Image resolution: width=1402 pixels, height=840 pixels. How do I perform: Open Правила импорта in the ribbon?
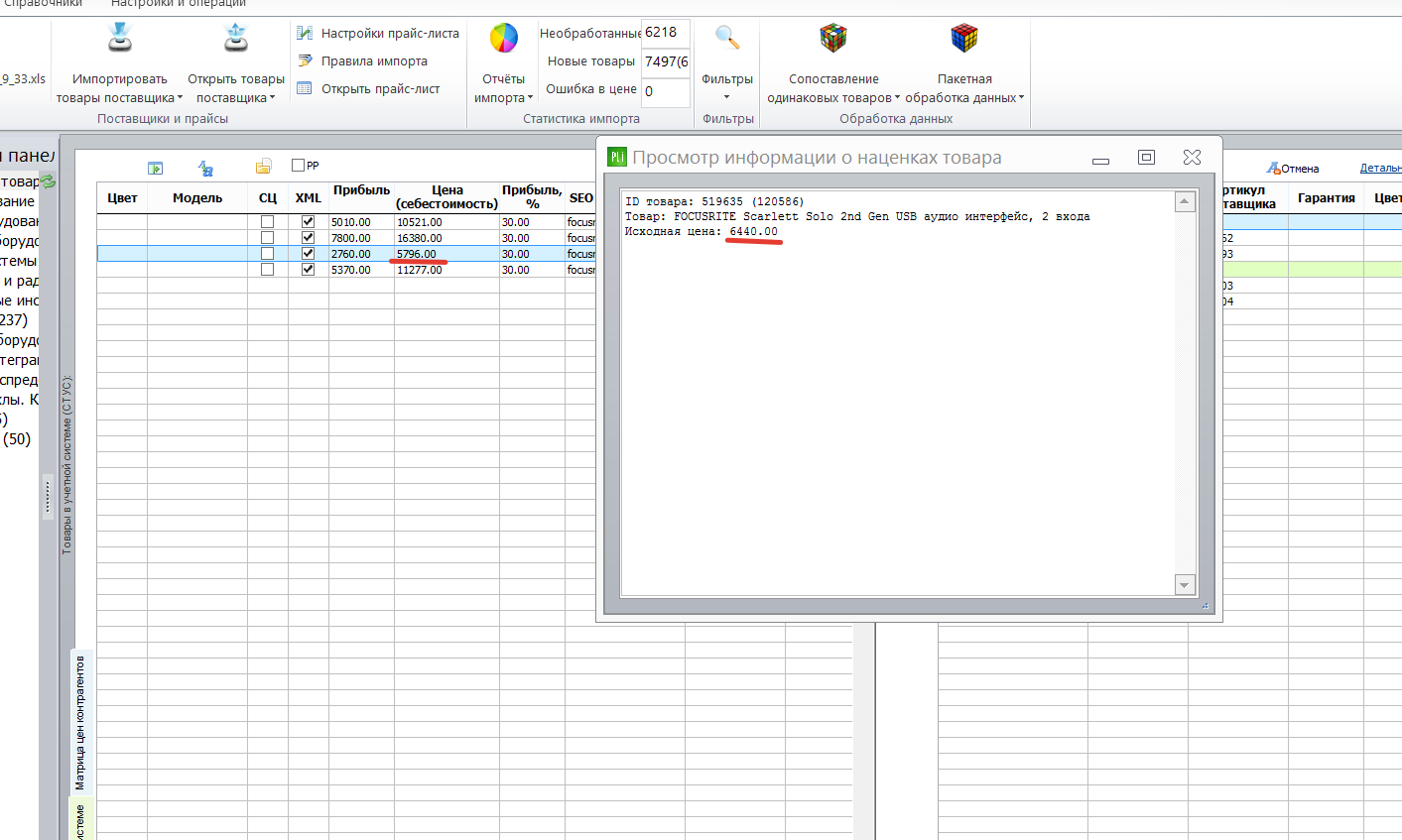pyautogui.click(x=362, y=60)
